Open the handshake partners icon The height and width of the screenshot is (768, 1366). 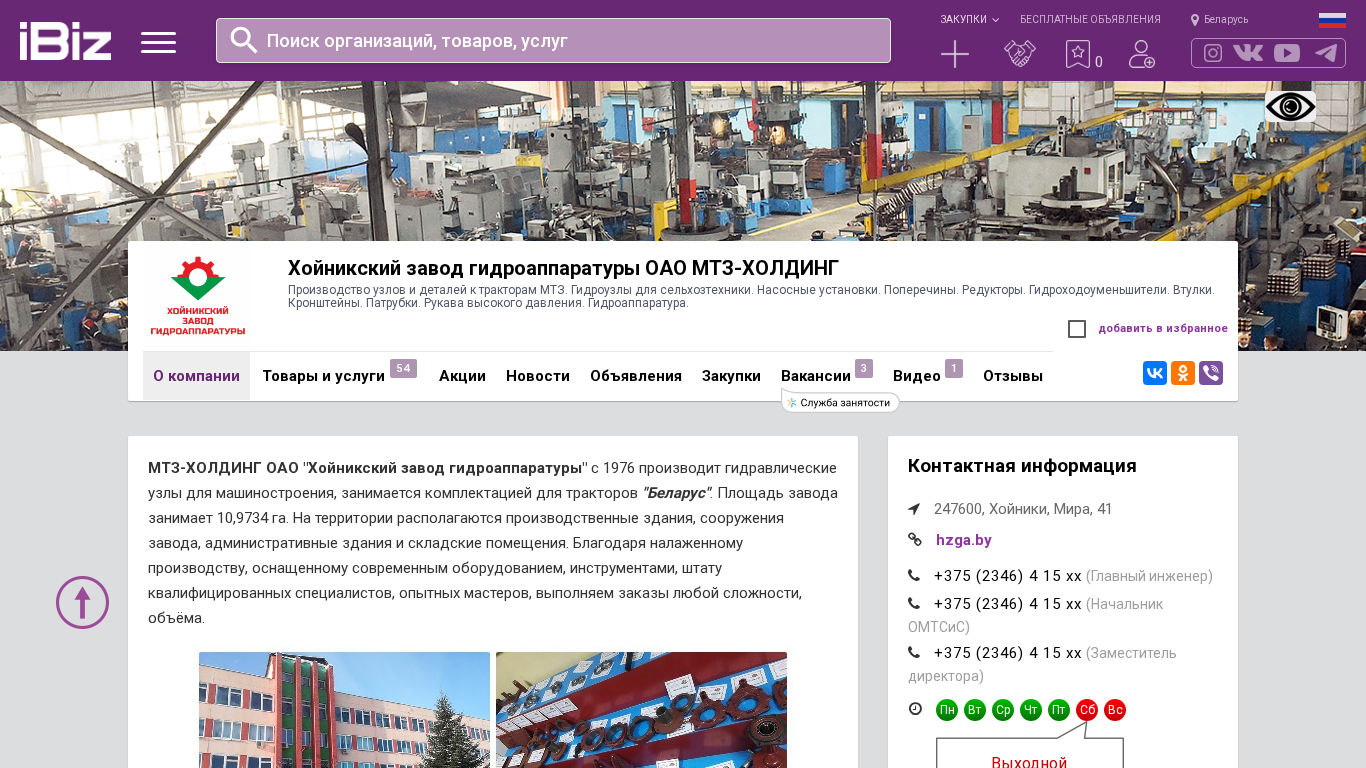1020,54
